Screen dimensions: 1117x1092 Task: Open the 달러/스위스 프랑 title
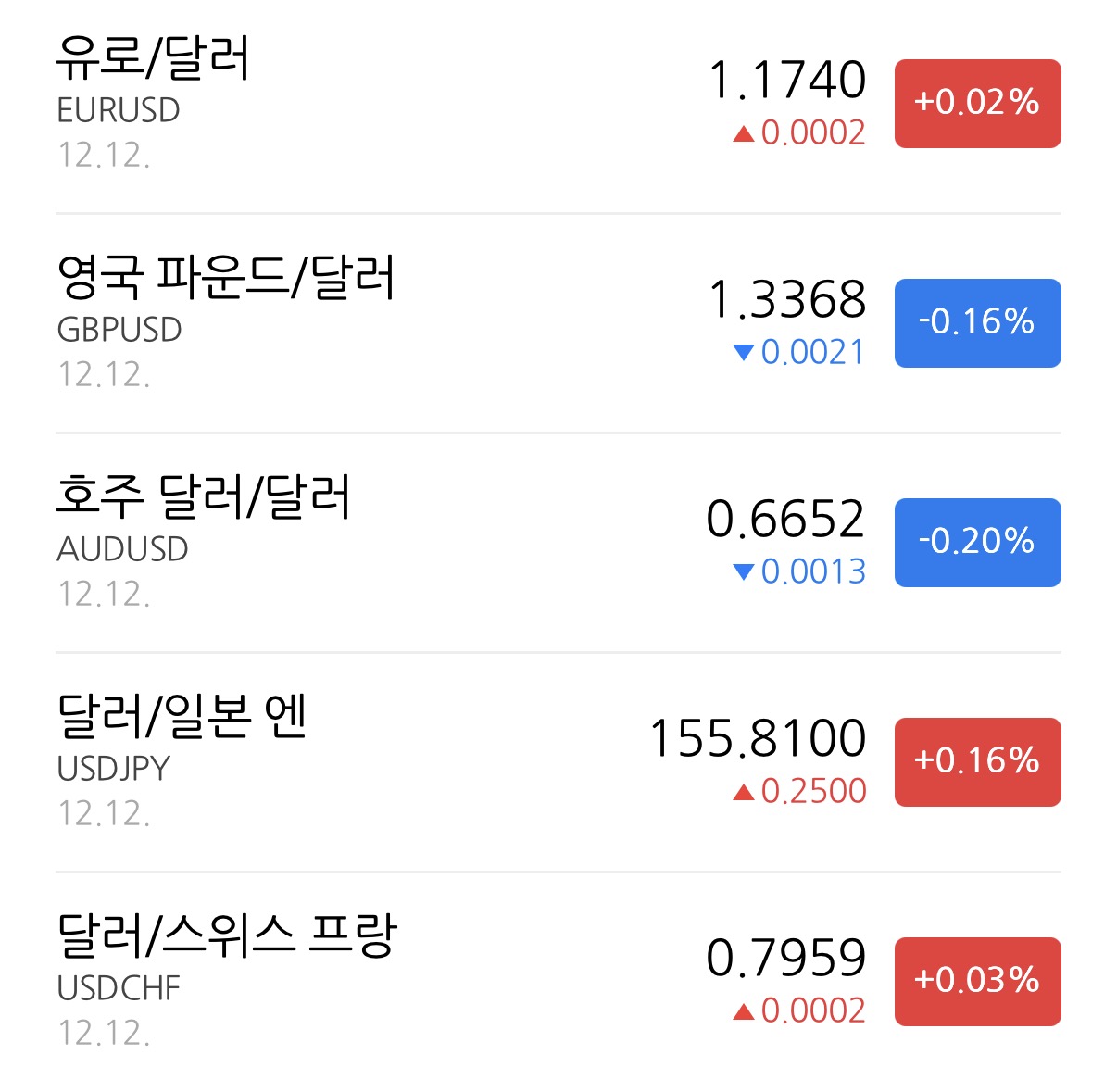[x=227, y=935]
